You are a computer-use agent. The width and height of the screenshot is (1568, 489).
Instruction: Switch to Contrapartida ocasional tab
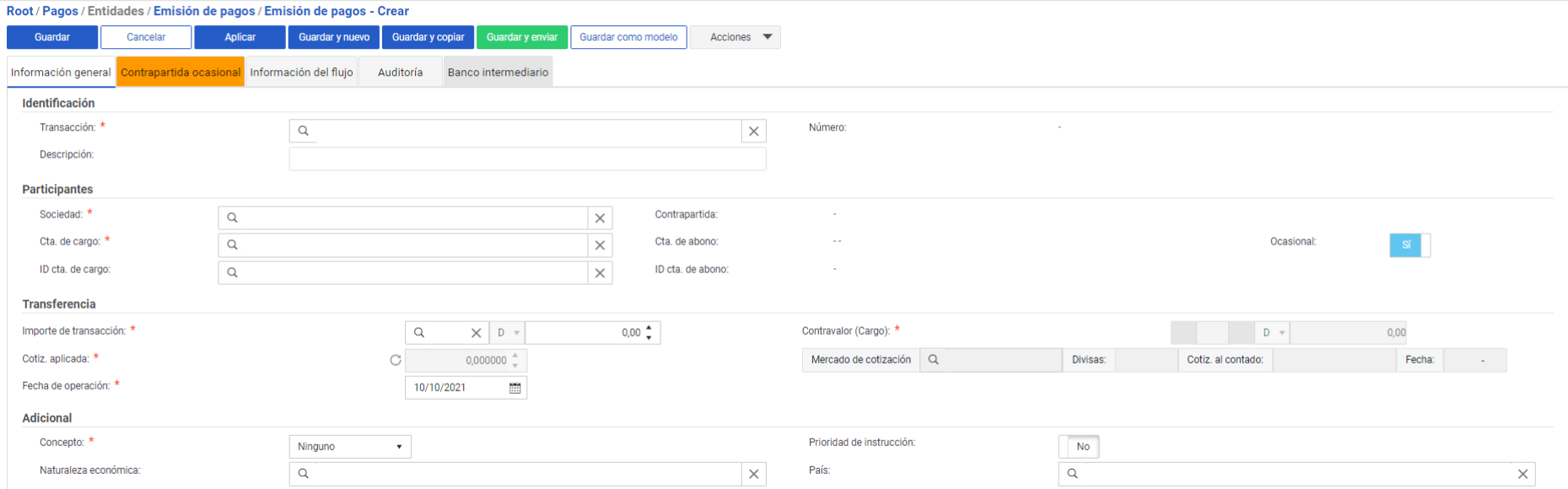[x=181, y=73]
